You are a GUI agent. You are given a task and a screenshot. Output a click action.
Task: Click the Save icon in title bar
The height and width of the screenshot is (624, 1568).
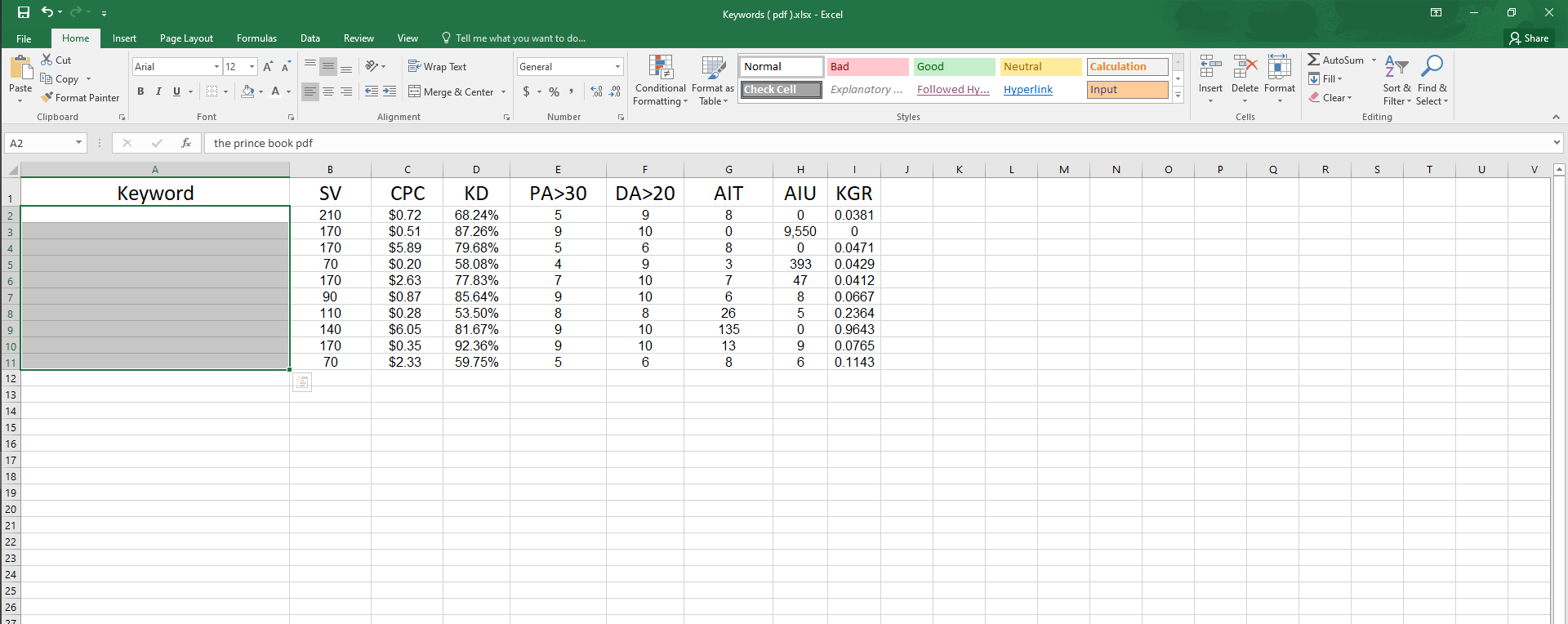24,12
